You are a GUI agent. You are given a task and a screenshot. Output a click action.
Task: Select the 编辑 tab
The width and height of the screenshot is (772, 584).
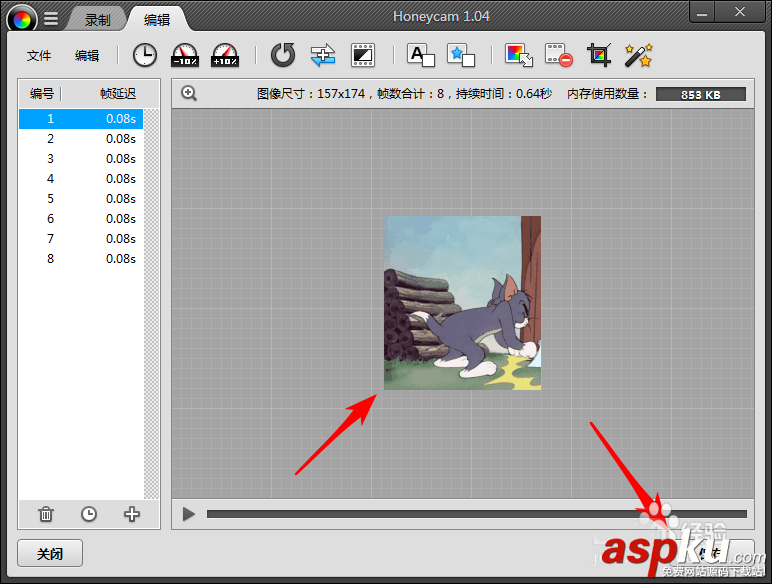157,20
